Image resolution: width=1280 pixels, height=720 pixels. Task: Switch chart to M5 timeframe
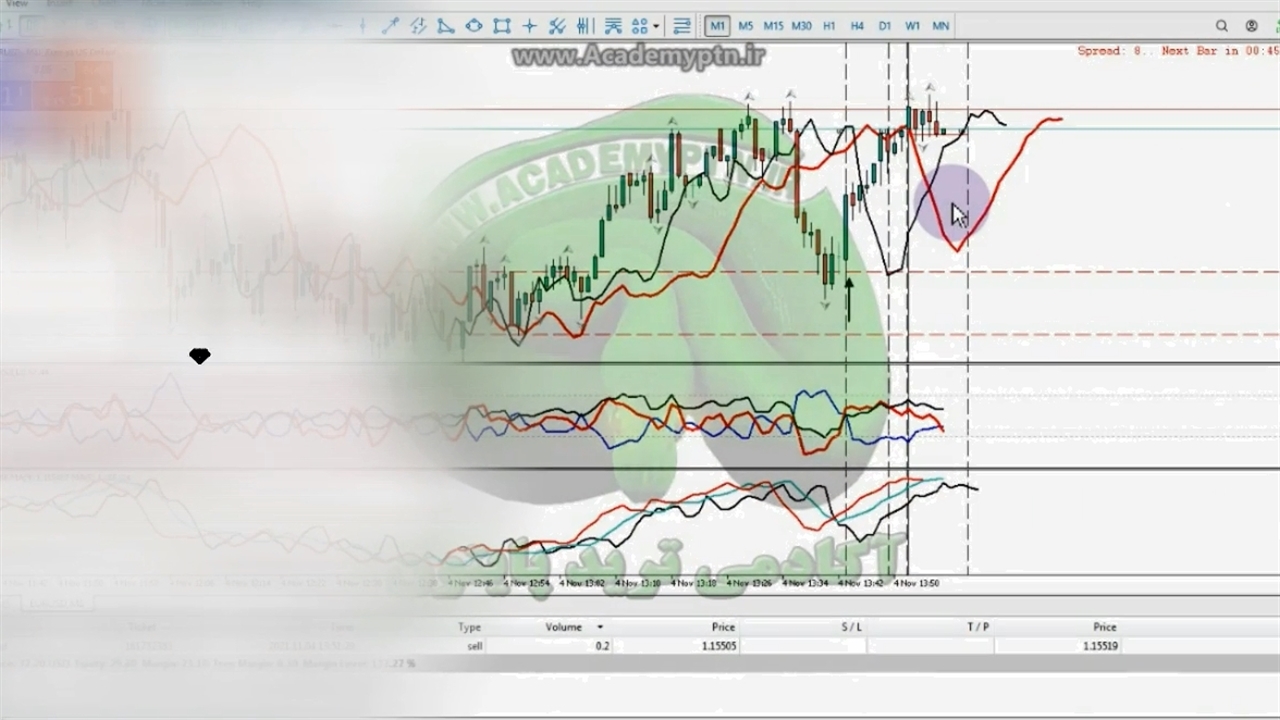tap(745, 26)
